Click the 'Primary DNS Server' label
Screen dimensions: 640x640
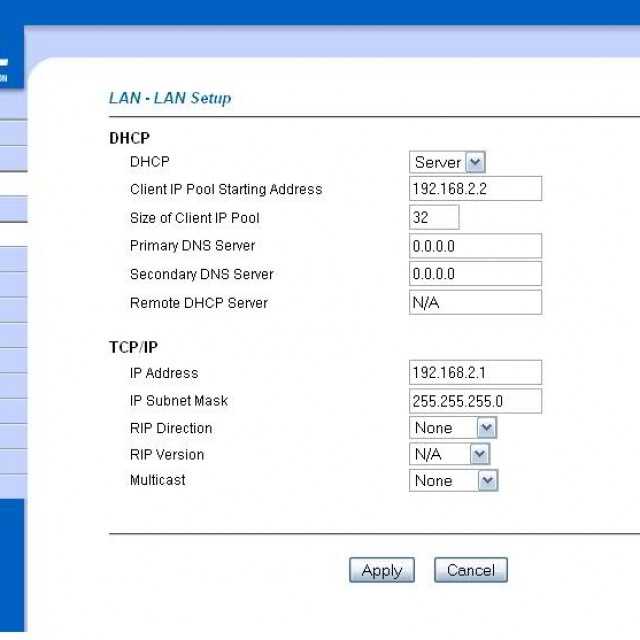pyautogui.click(x=193, y=246)
